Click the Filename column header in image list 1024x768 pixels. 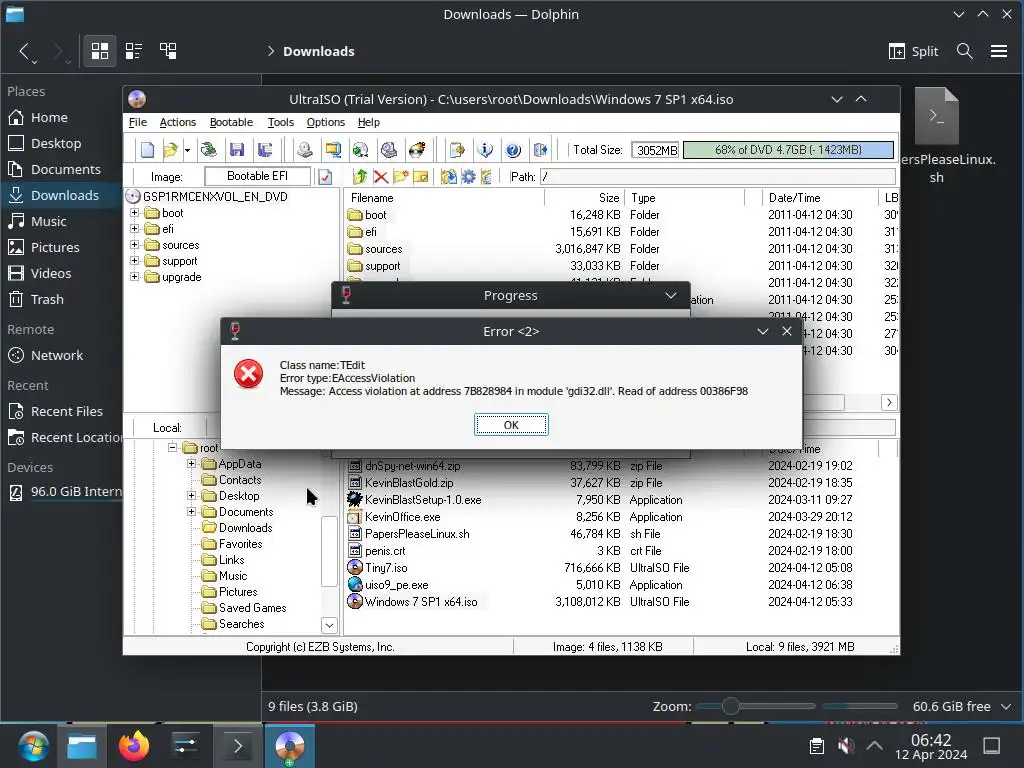pos(443,198)
